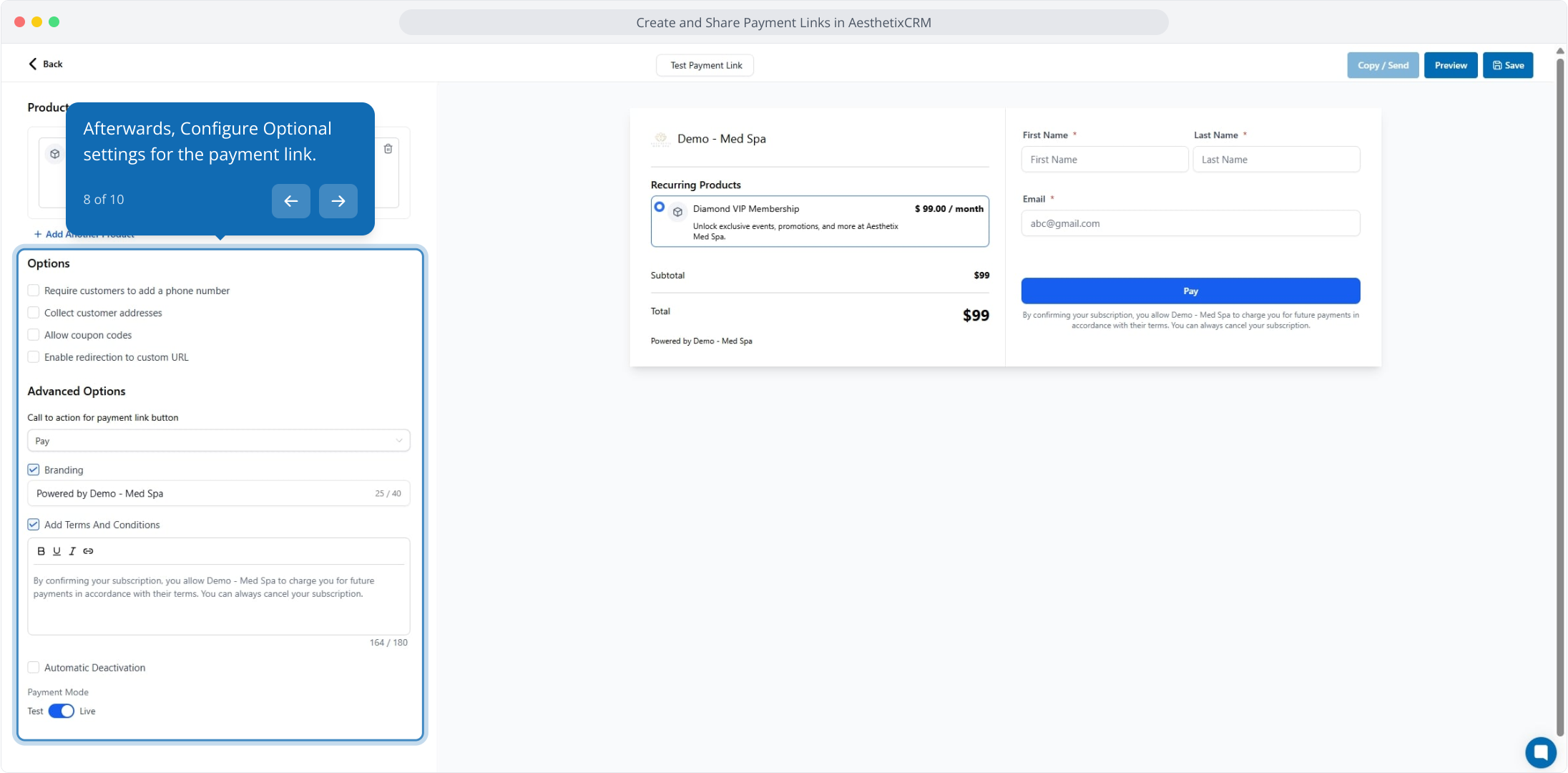
Task: Open the call to action Pay dropdown
Action: click(x=218, y=441)
